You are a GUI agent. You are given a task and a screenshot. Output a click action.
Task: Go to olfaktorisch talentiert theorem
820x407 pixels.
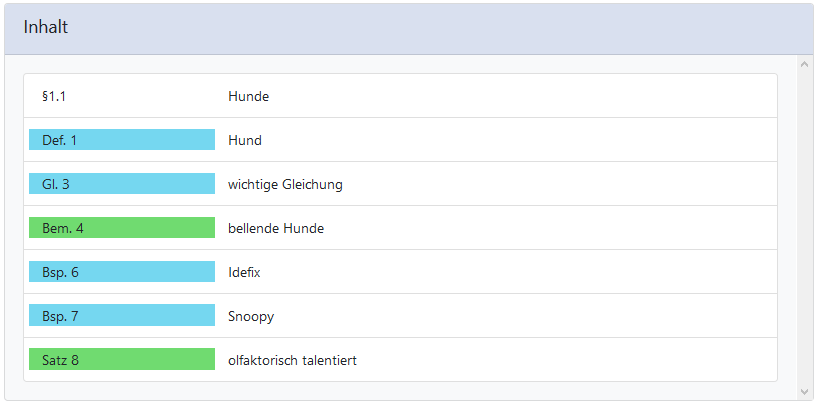[292, 361]
